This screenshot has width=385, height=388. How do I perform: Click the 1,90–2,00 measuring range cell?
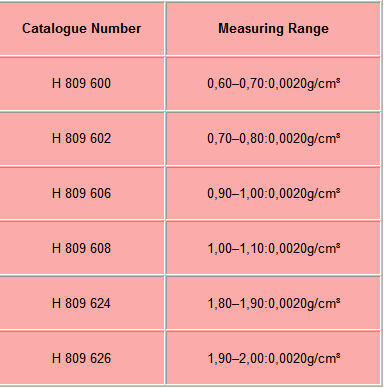coord(273,358)
